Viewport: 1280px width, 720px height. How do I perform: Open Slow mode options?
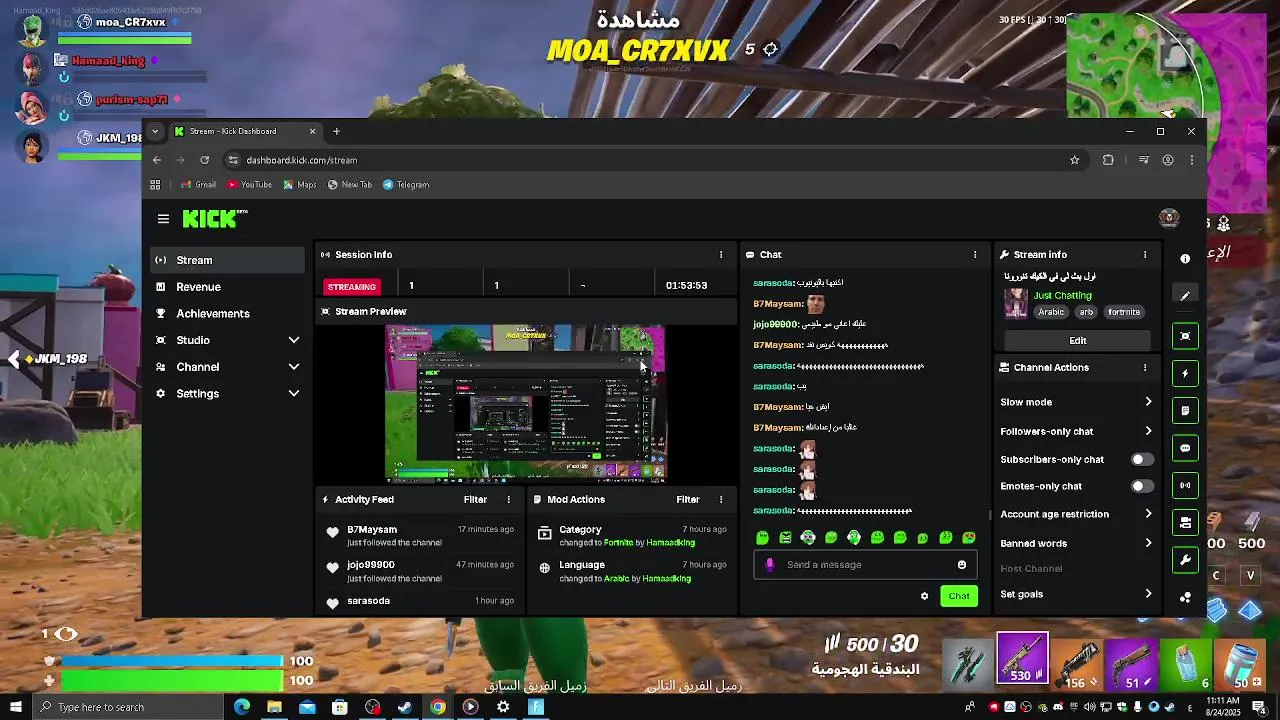(1076, 402)
